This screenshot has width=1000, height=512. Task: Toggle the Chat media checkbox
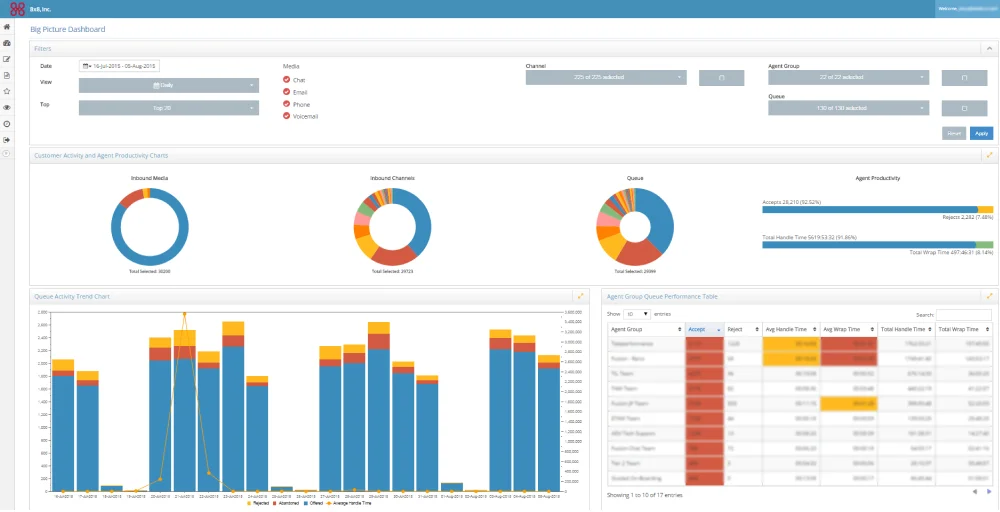coord(287,80)
